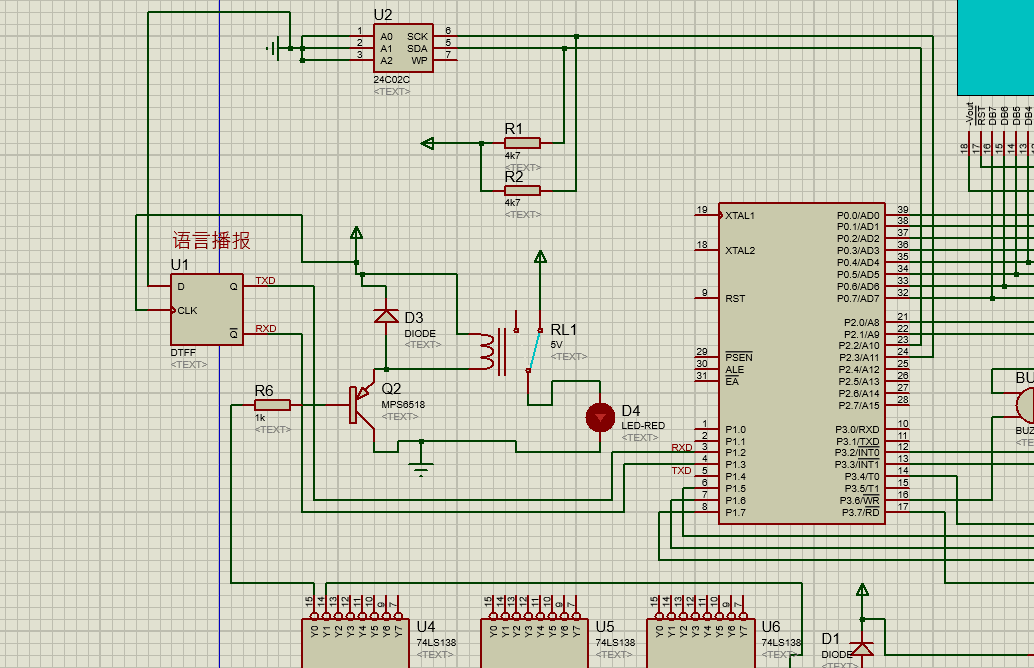Click the TXD wire label near P1.4
This screenshot has height=668, width=1034.
tap(681, 471)
